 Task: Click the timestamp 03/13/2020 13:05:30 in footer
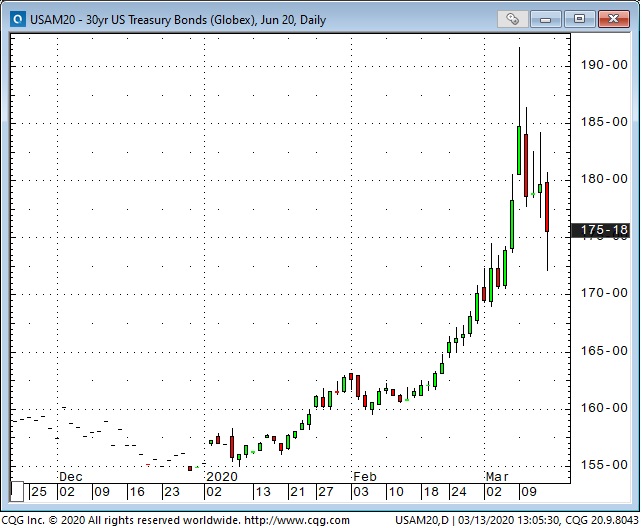[509, 521]
